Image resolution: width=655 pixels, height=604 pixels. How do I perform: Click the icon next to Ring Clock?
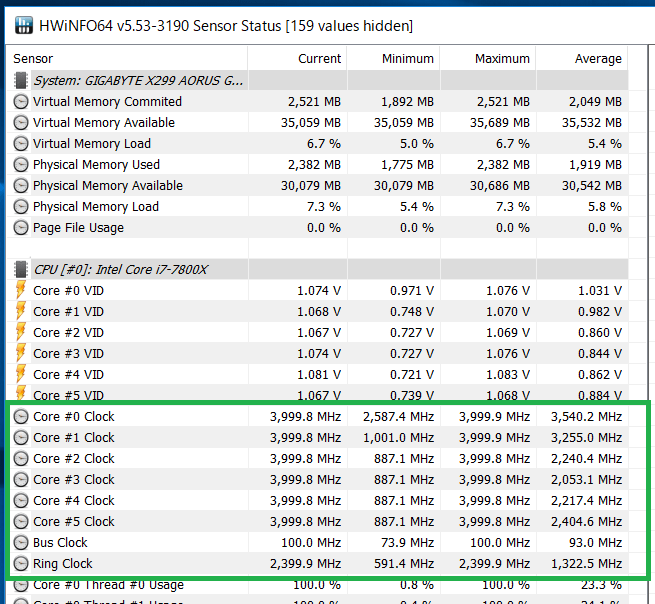coord(21,563)
